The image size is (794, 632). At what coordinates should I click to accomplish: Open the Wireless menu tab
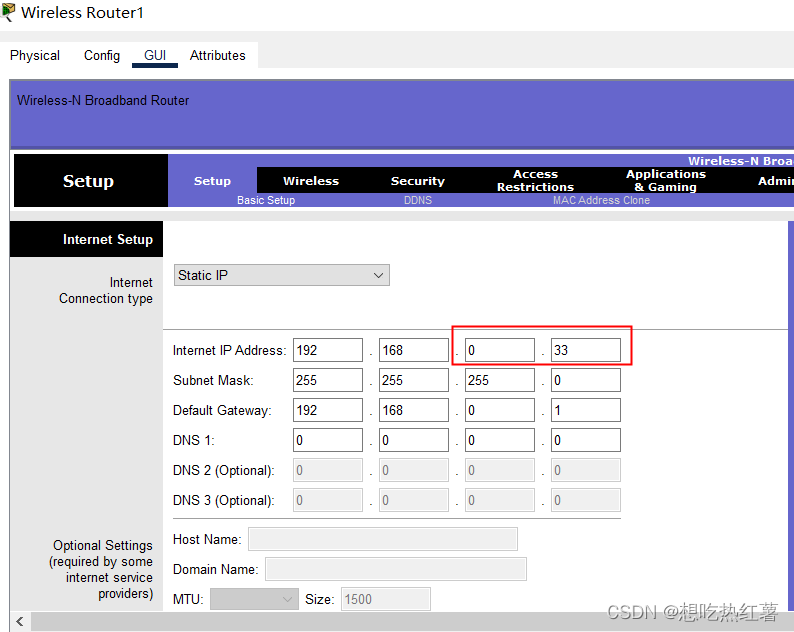click(x=311, y=181)
